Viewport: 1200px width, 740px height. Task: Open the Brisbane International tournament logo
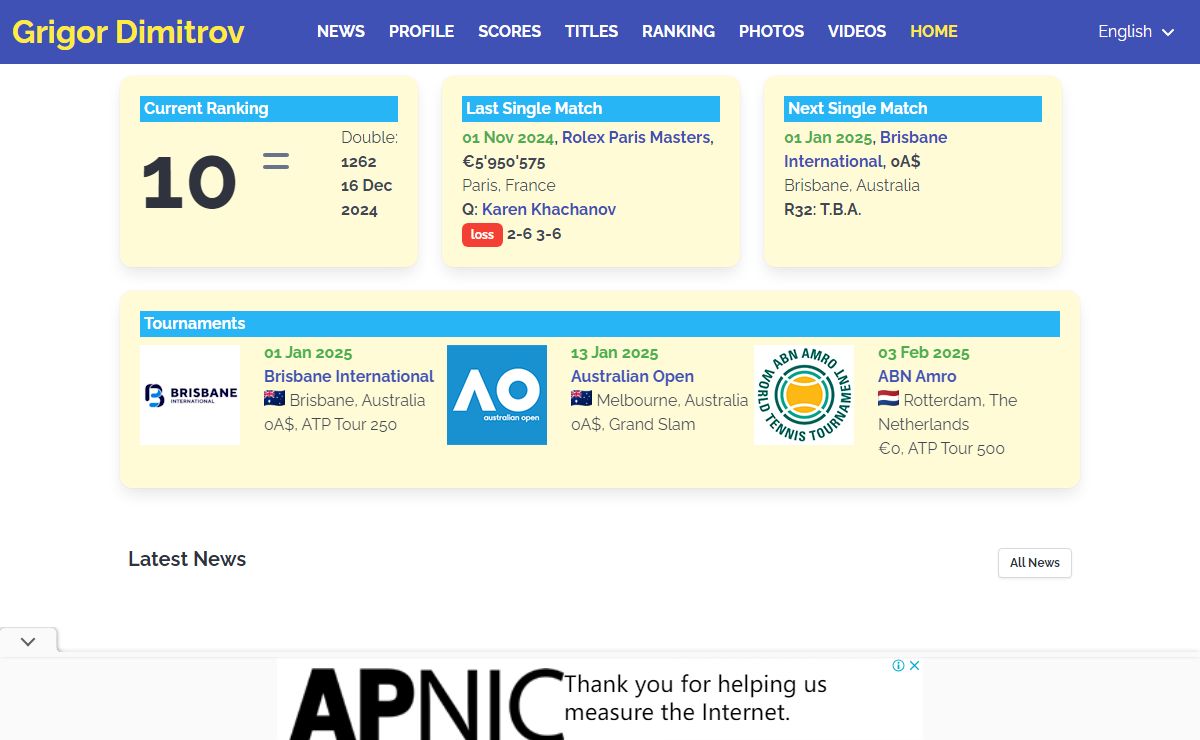[x=190, y=395]
